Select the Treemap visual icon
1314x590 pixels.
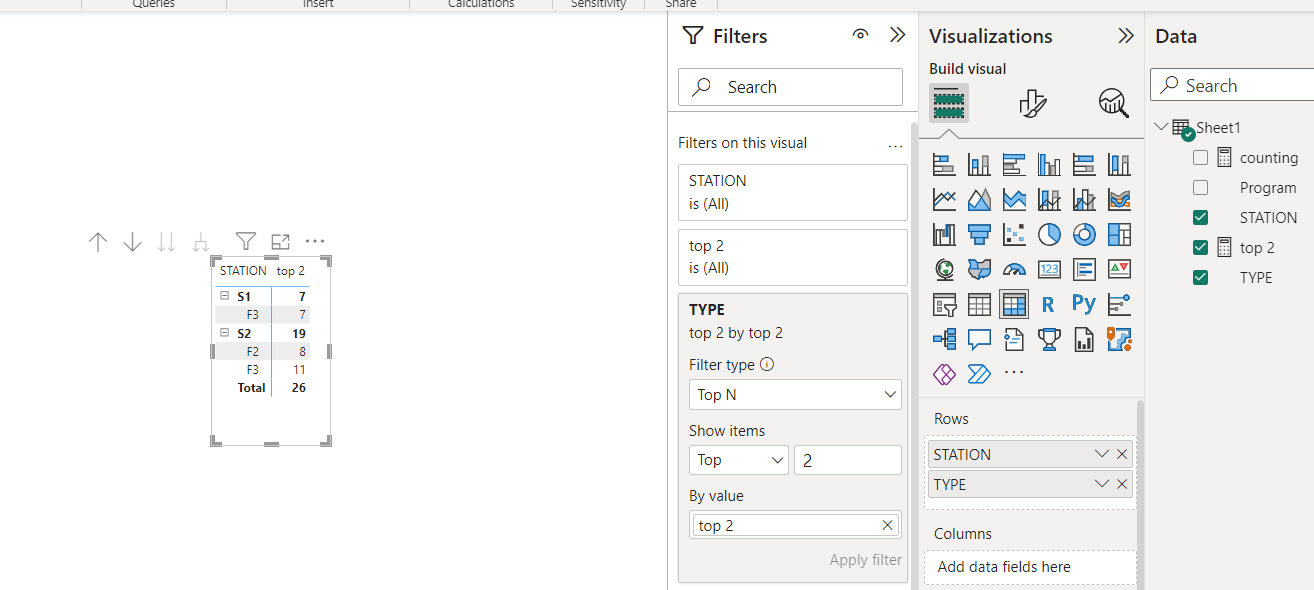pyautogui.click(x=1119, y=234)
